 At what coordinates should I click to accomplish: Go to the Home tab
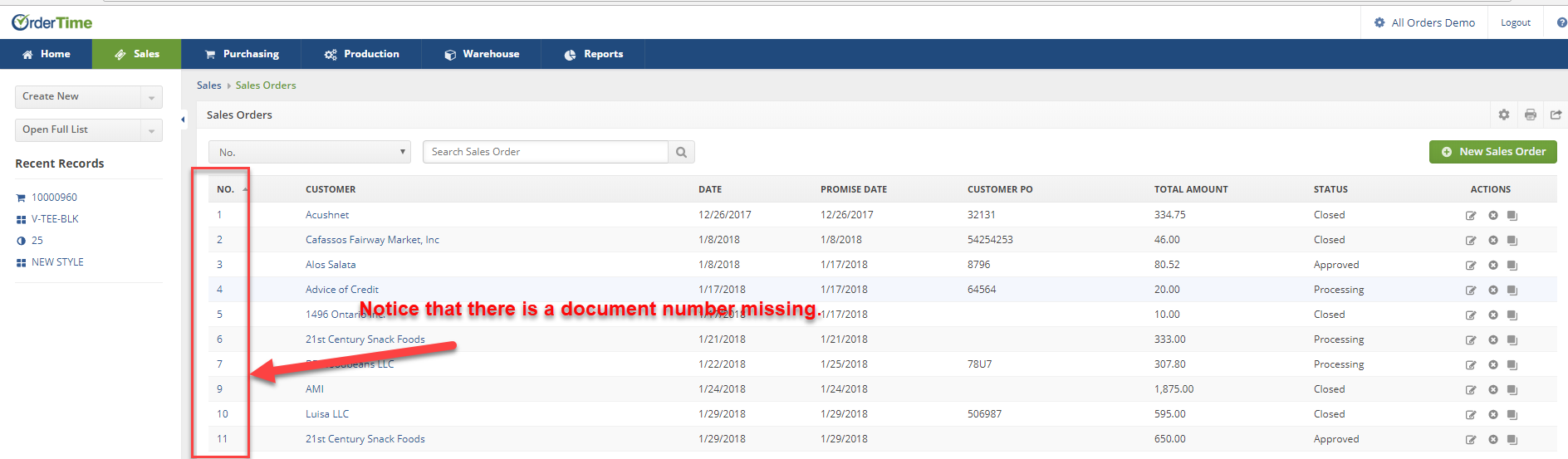pos(47,54)
